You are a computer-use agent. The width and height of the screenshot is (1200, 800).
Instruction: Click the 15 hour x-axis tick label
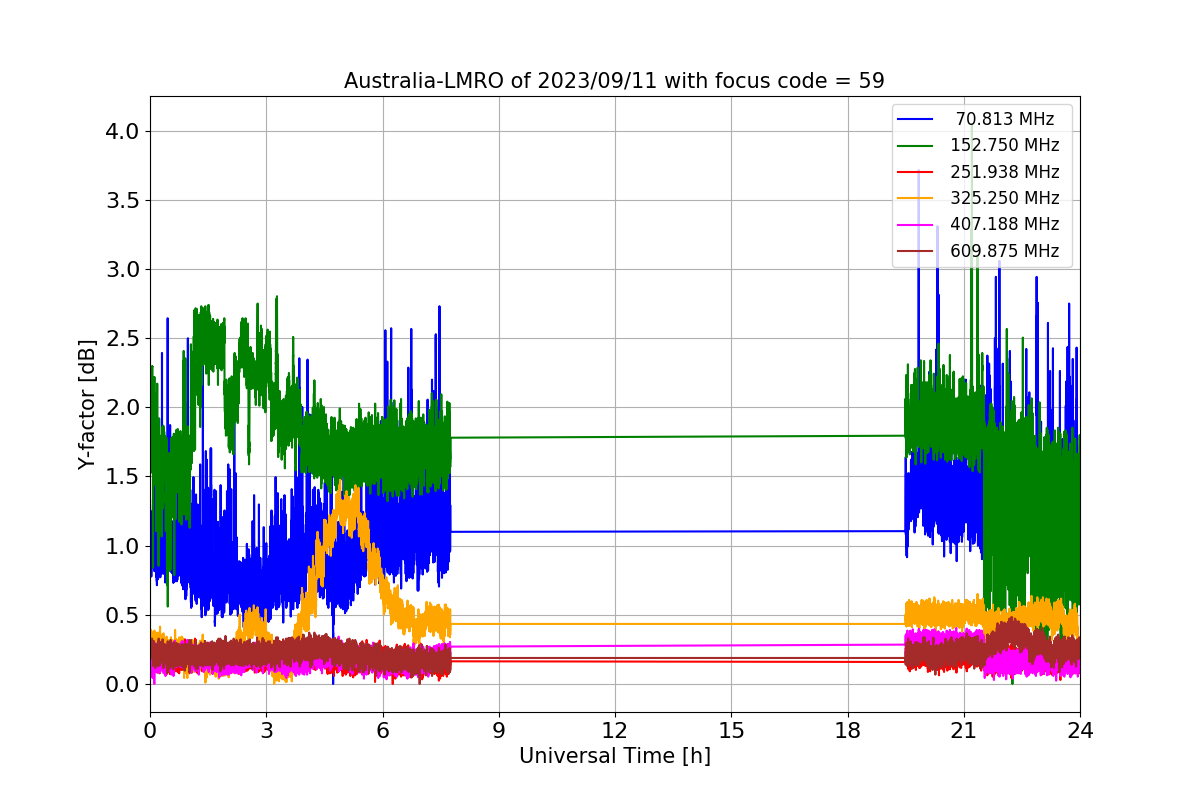(731, 730)
